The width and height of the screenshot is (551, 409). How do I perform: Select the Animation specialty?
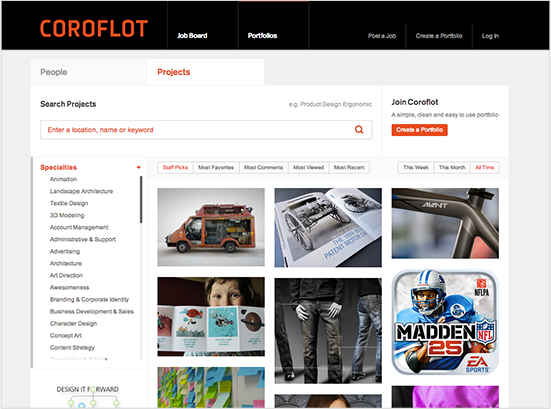[63, 179]
